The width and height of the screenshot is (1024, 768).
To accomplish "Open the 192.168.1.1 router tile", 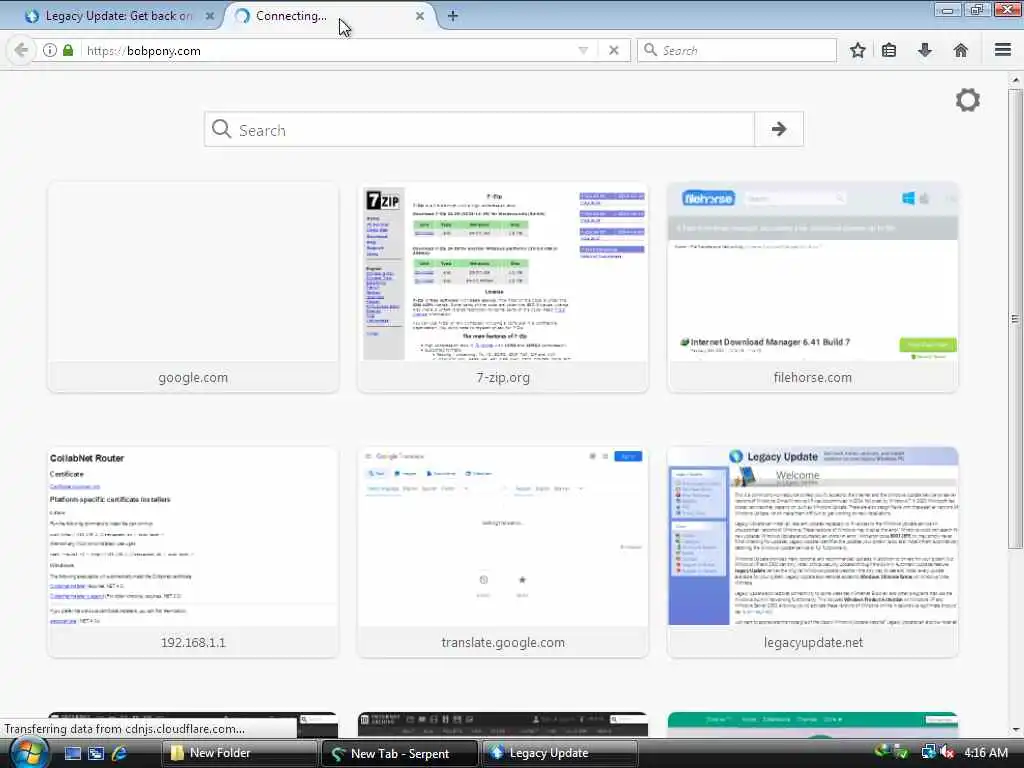I will point(193,552).
